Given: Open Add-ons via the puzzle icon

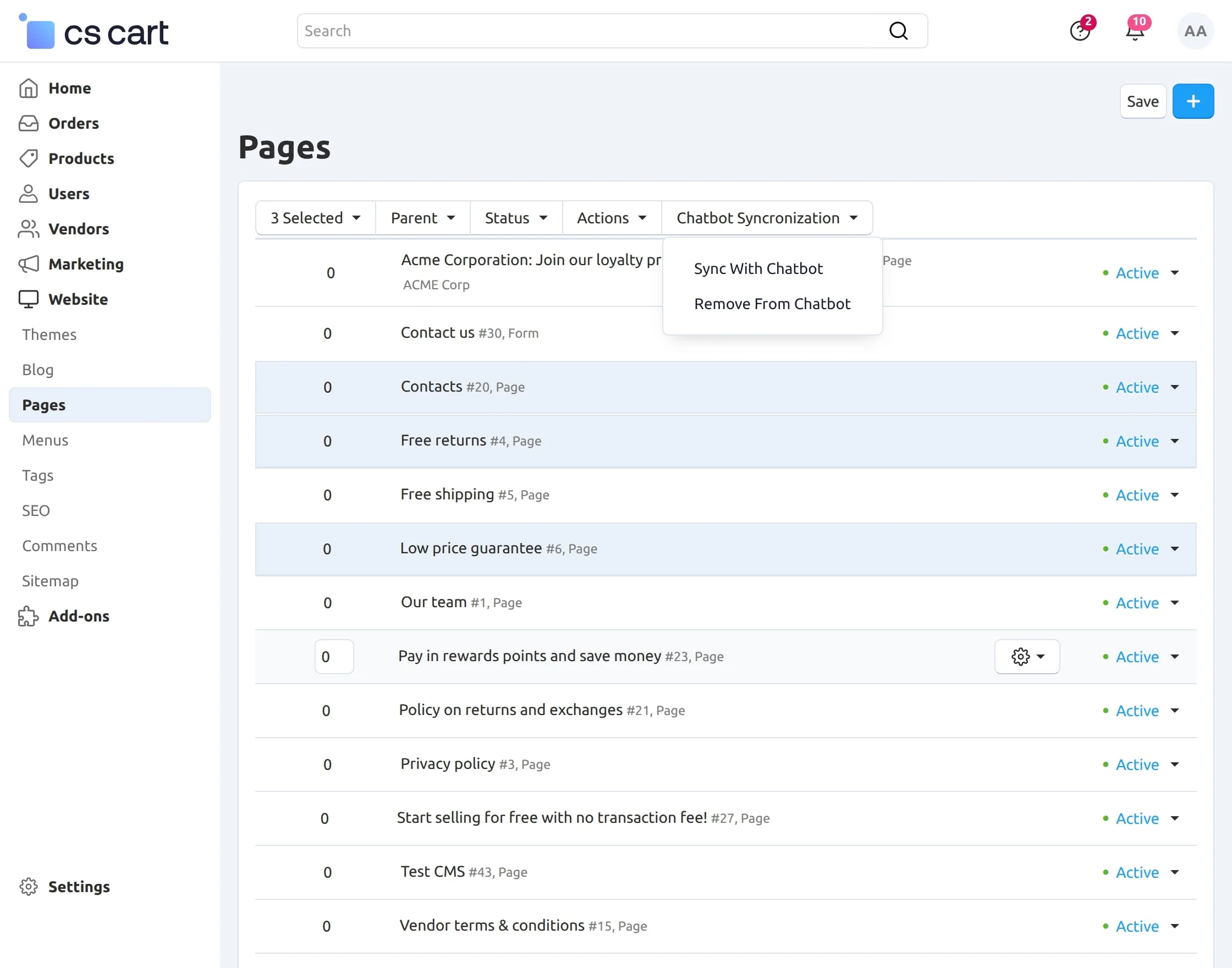Looking at the screenshot, I should (x=29, y=616).
